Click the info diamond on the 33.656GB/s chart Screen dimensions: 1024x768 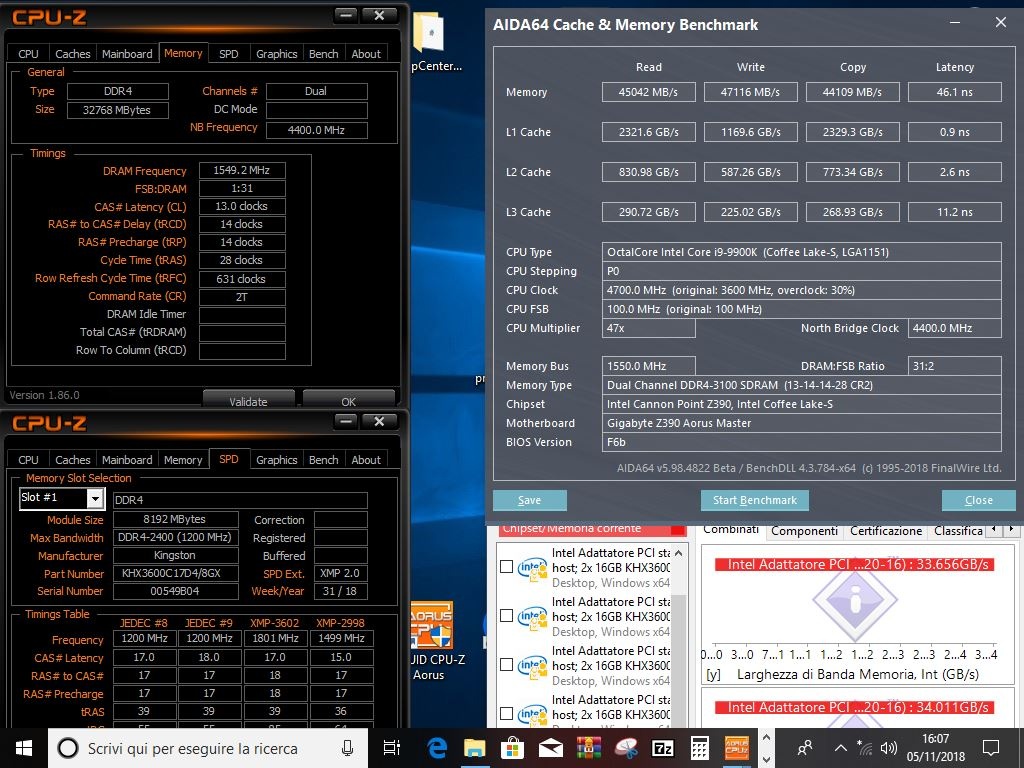(855, 600)
